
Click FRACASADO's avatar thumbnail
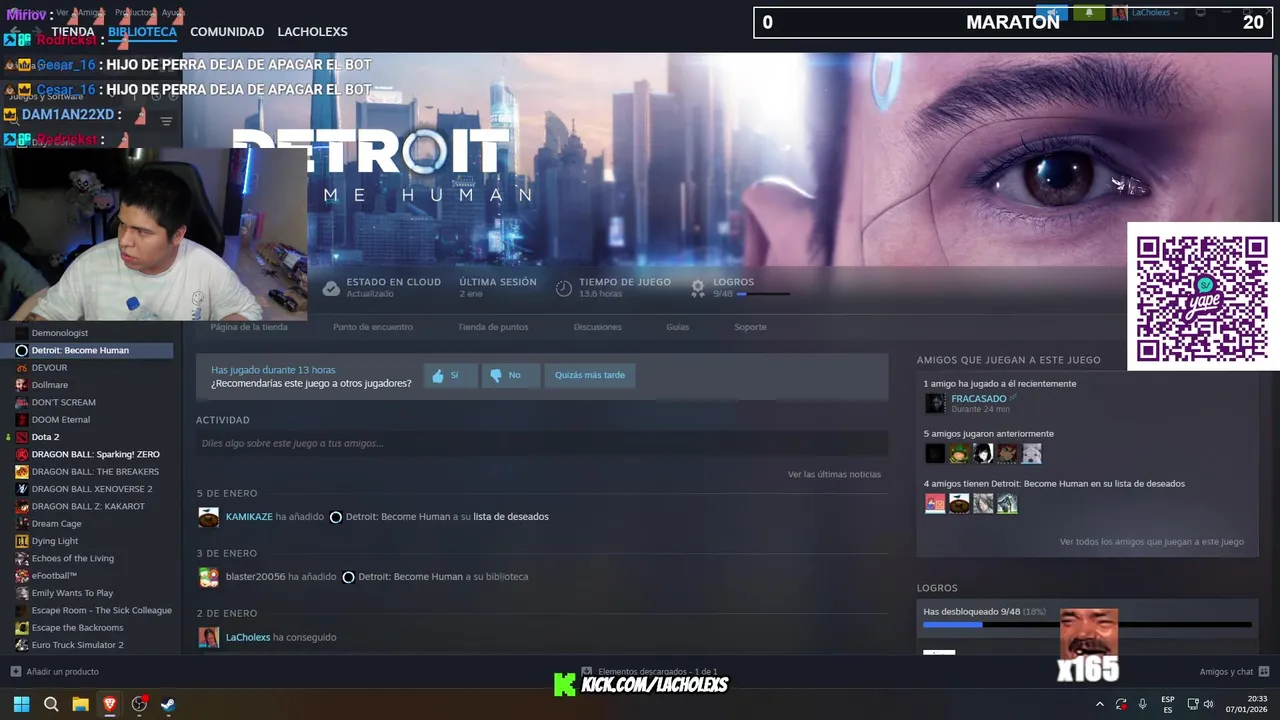click(935, 403)
